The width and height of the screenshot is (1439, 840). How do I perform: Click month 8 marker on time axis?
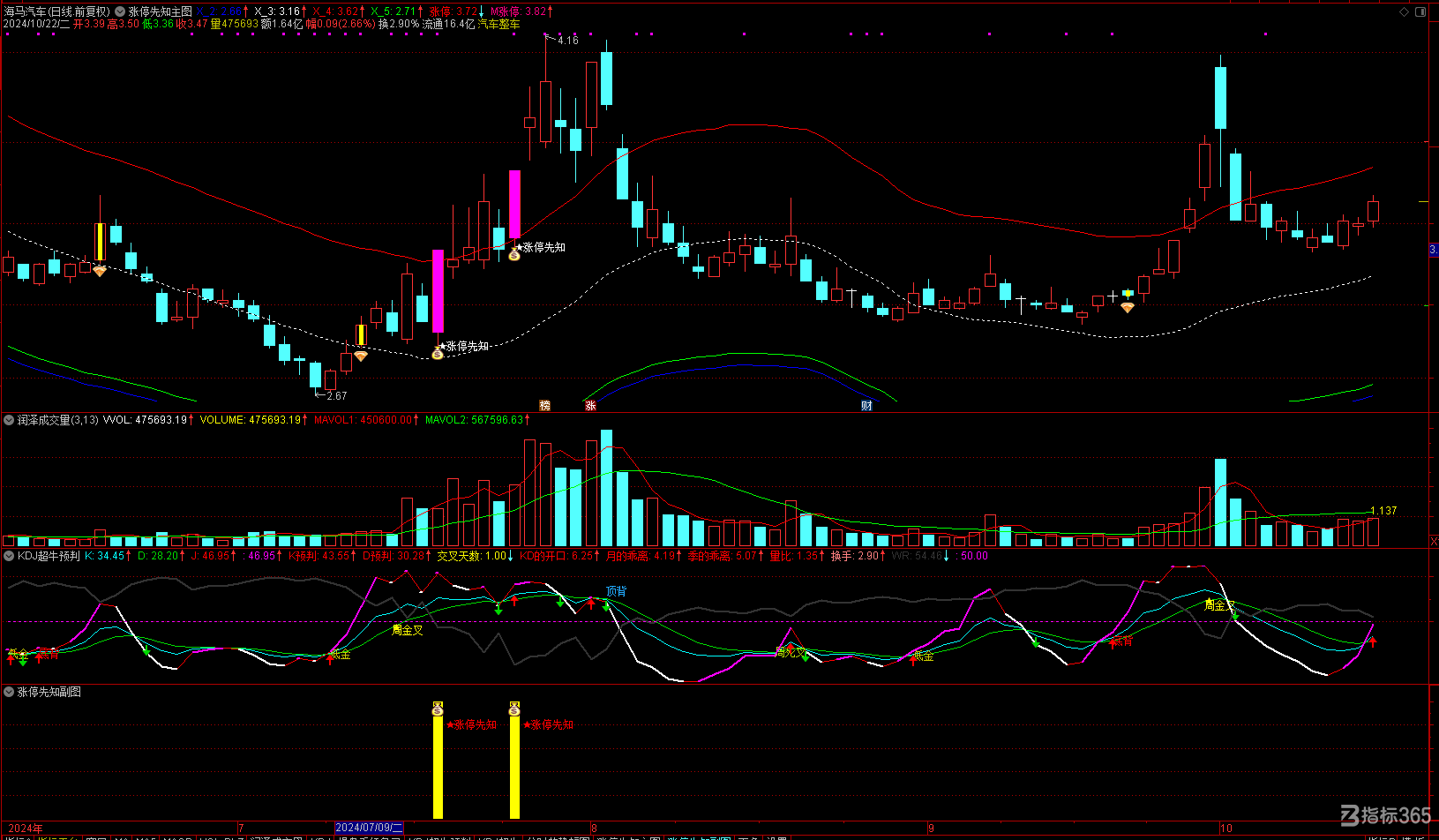pos(594,828)
